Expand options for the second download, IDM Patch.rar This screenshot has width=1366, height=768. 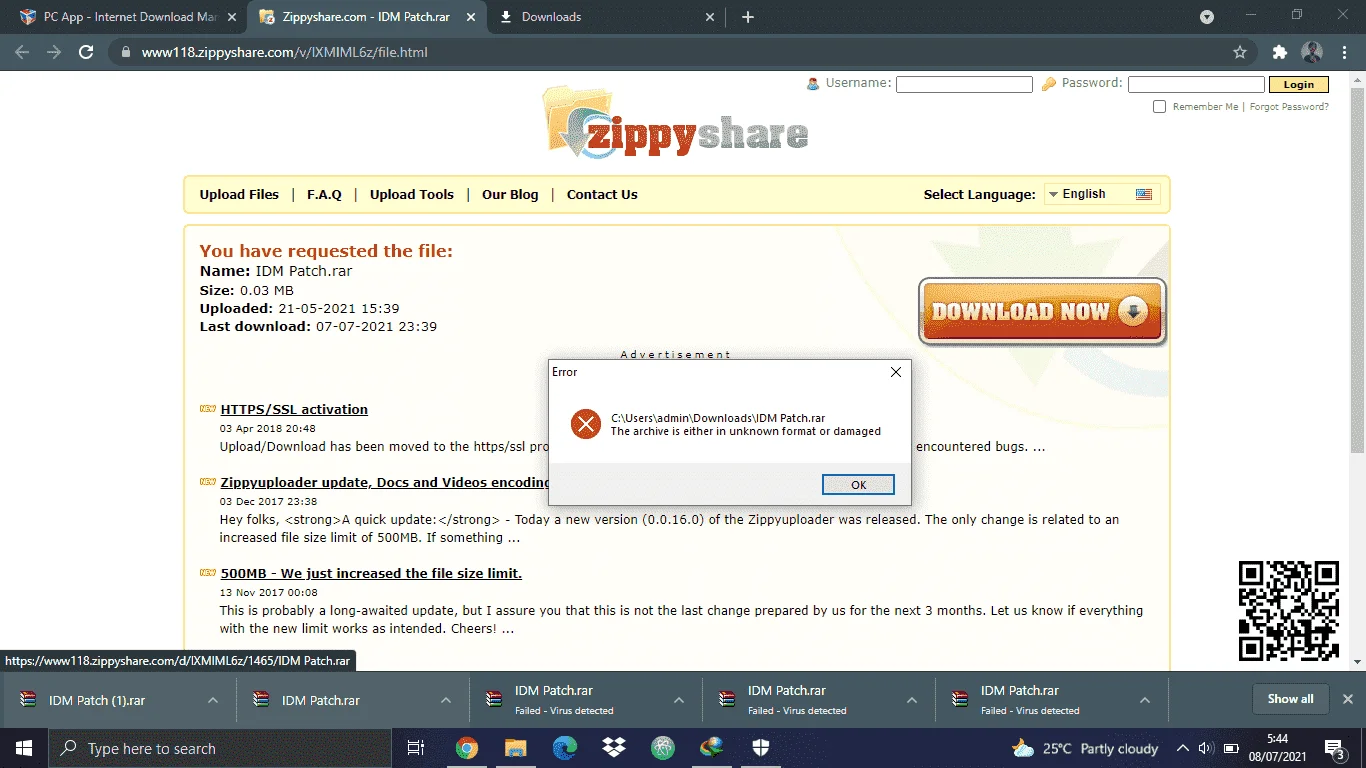pyautogui.click(x=446, y=700)
